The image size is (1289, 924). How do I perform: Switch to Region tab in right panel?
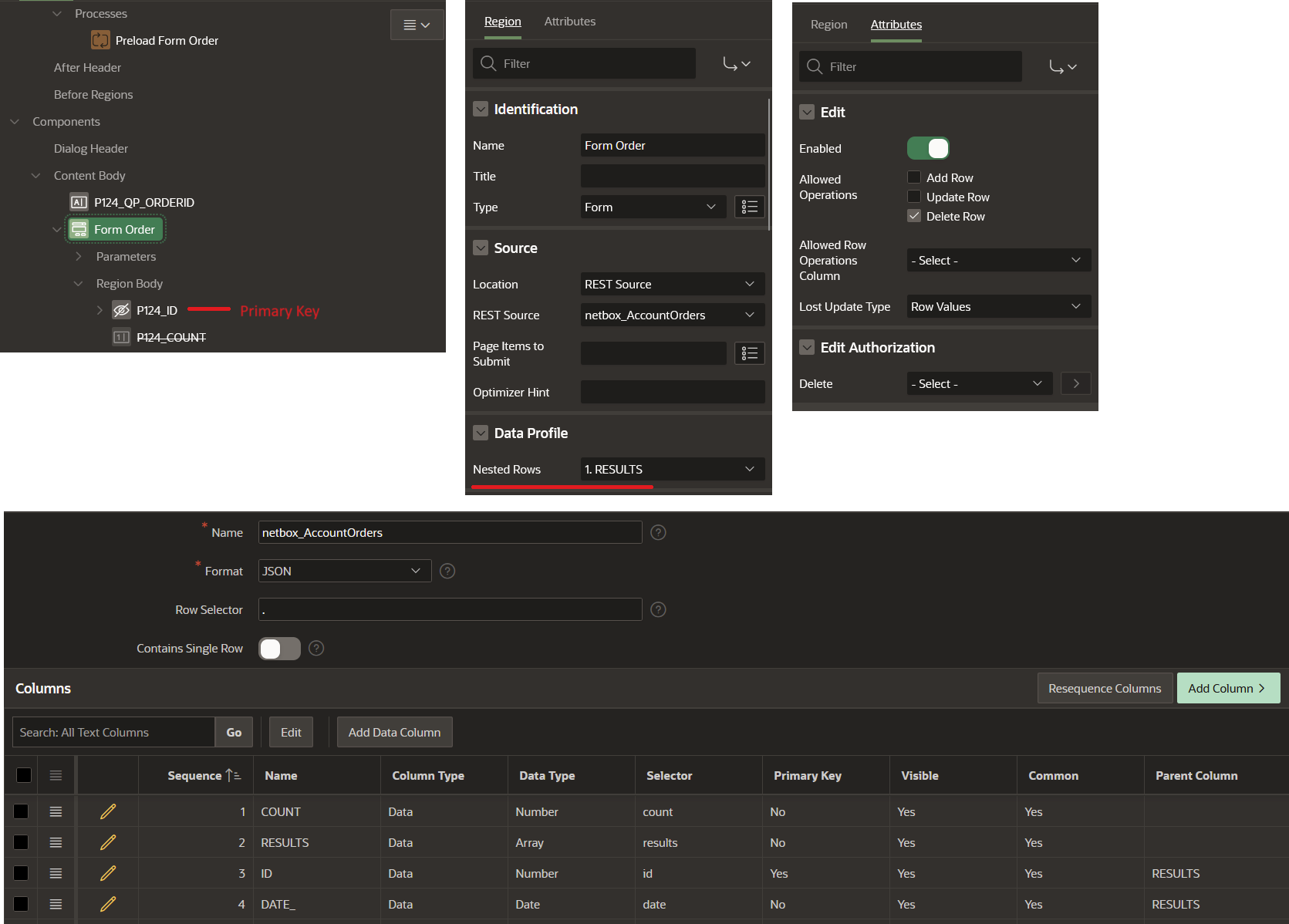828,25
